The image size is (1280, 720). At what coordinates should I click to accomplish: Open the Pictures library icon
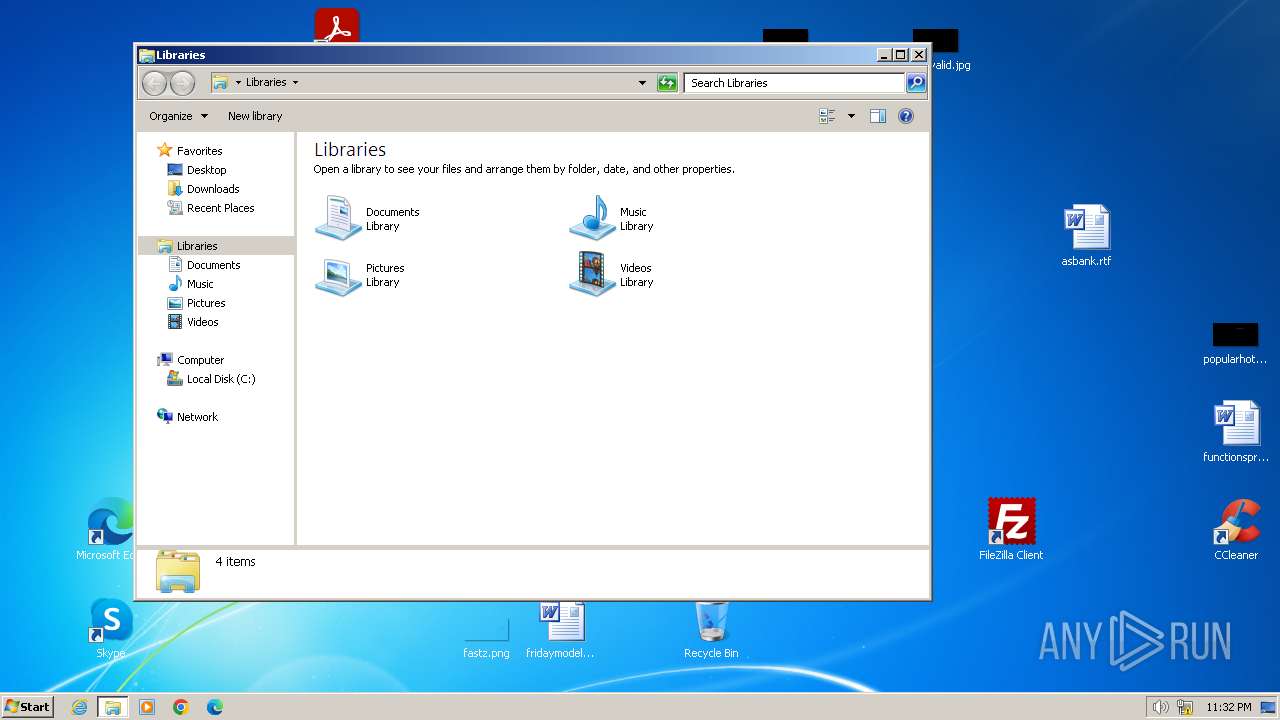338,275
